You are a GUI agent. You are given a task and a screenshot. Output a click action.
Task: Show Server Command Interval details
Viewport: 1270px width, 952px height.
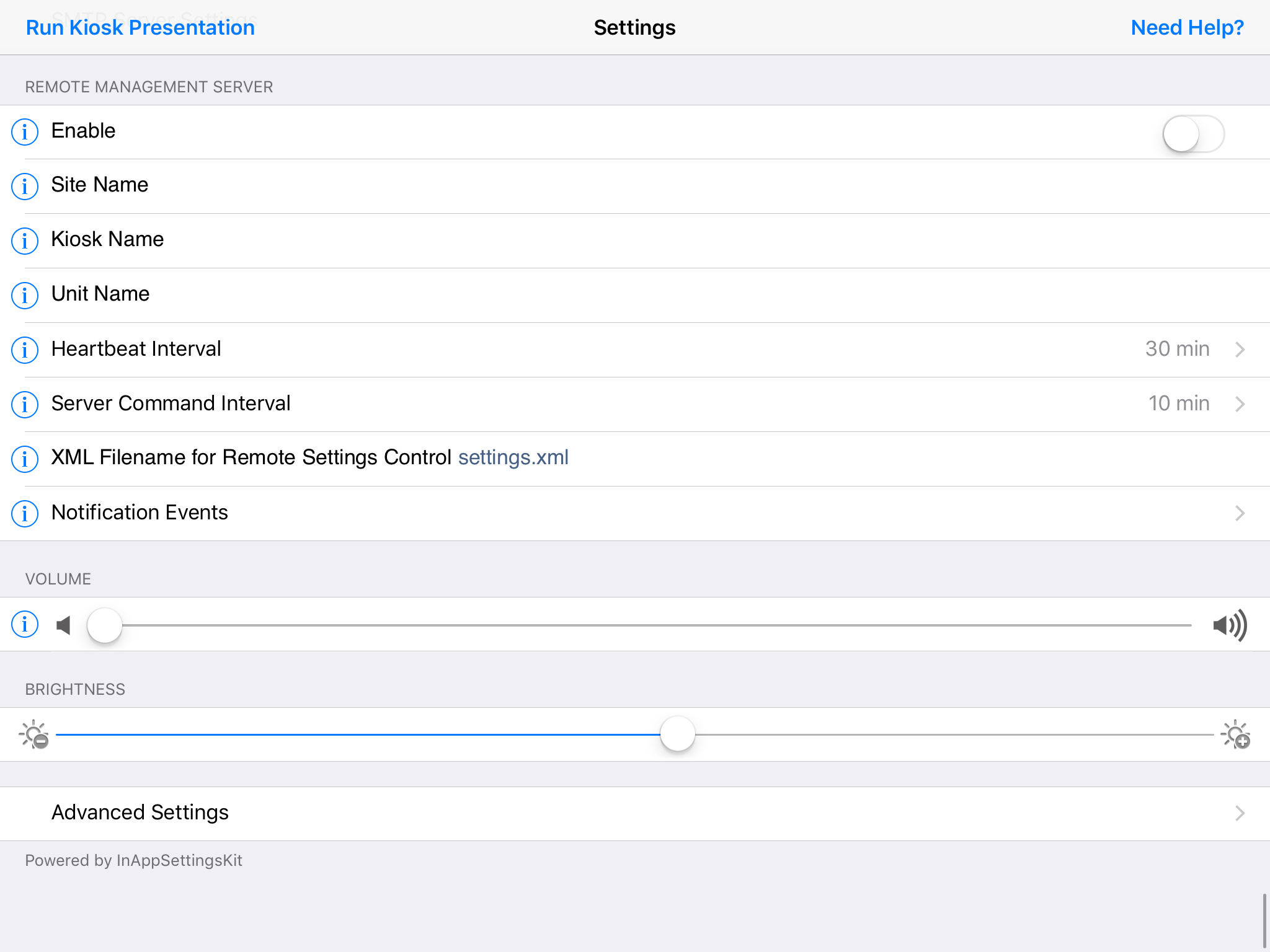tap(25, 405)
